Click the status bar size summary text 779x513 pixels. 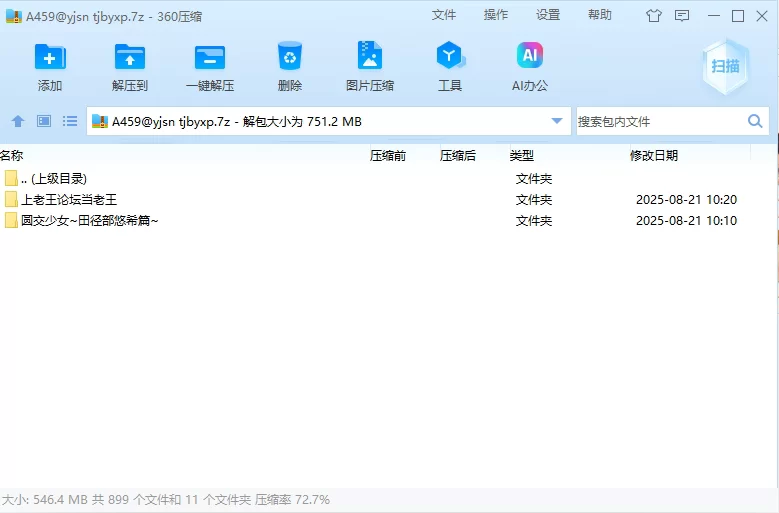[166, 500]
